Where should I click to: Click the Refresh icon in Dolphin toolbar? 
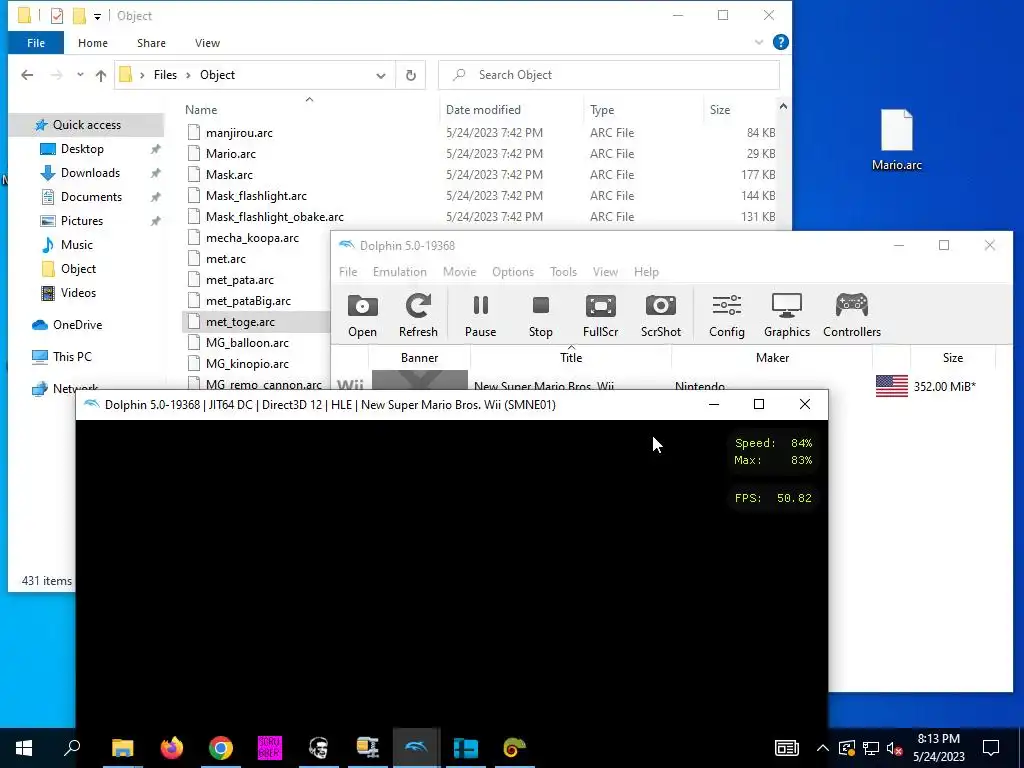pos(418,315)
